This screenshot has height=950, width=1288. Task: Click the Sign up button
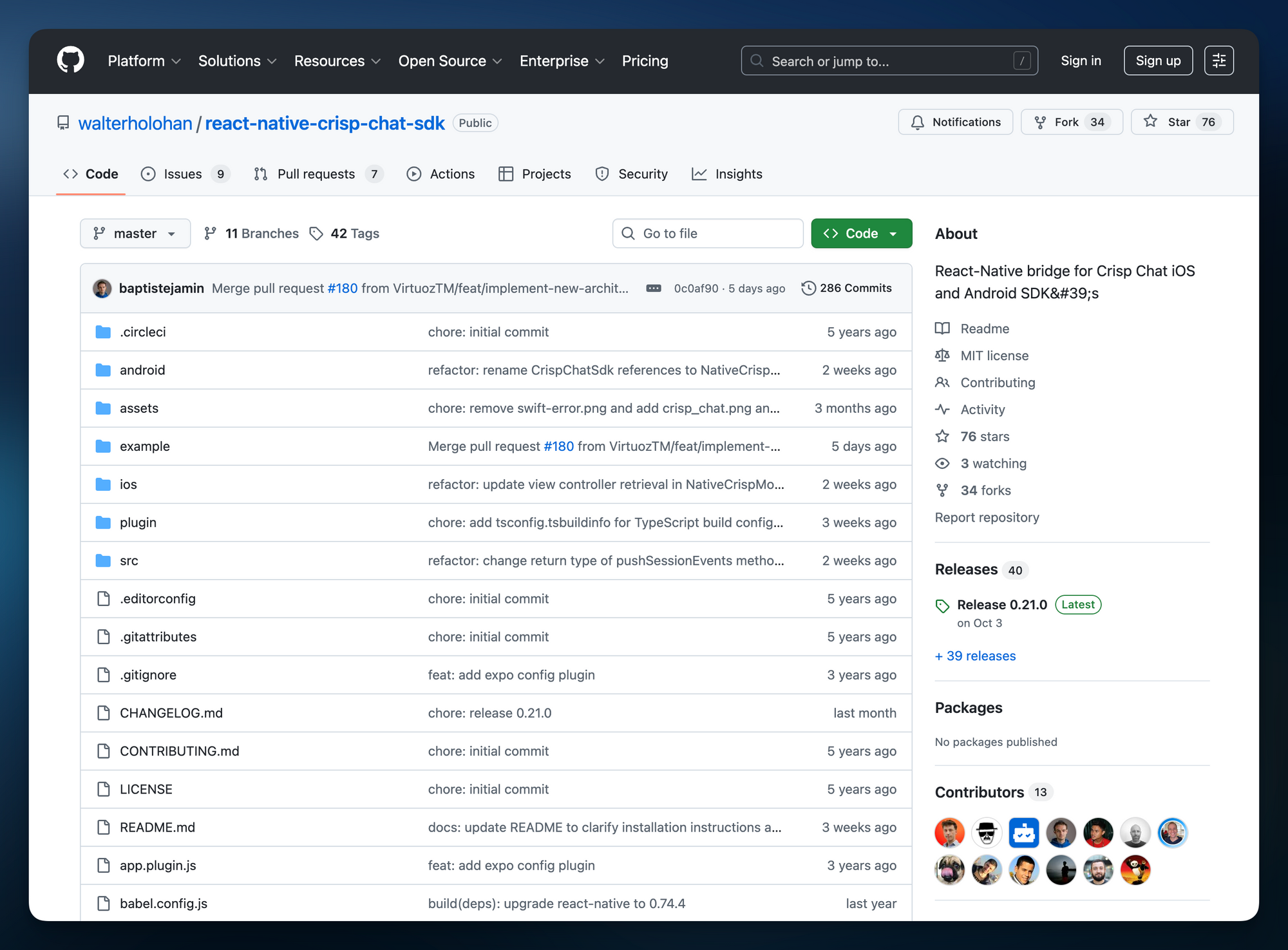point(1158,60)
